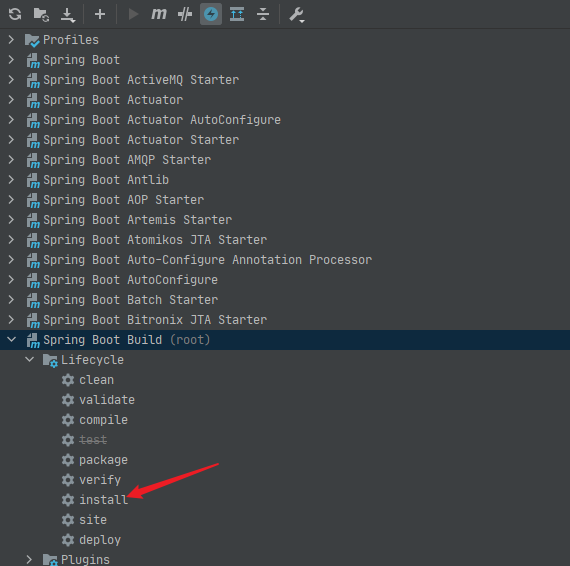The width and height of the screenshot is (570, 566).
Task: Expand Spring Boot Actuator Starter module
Action: click(11, 139)
